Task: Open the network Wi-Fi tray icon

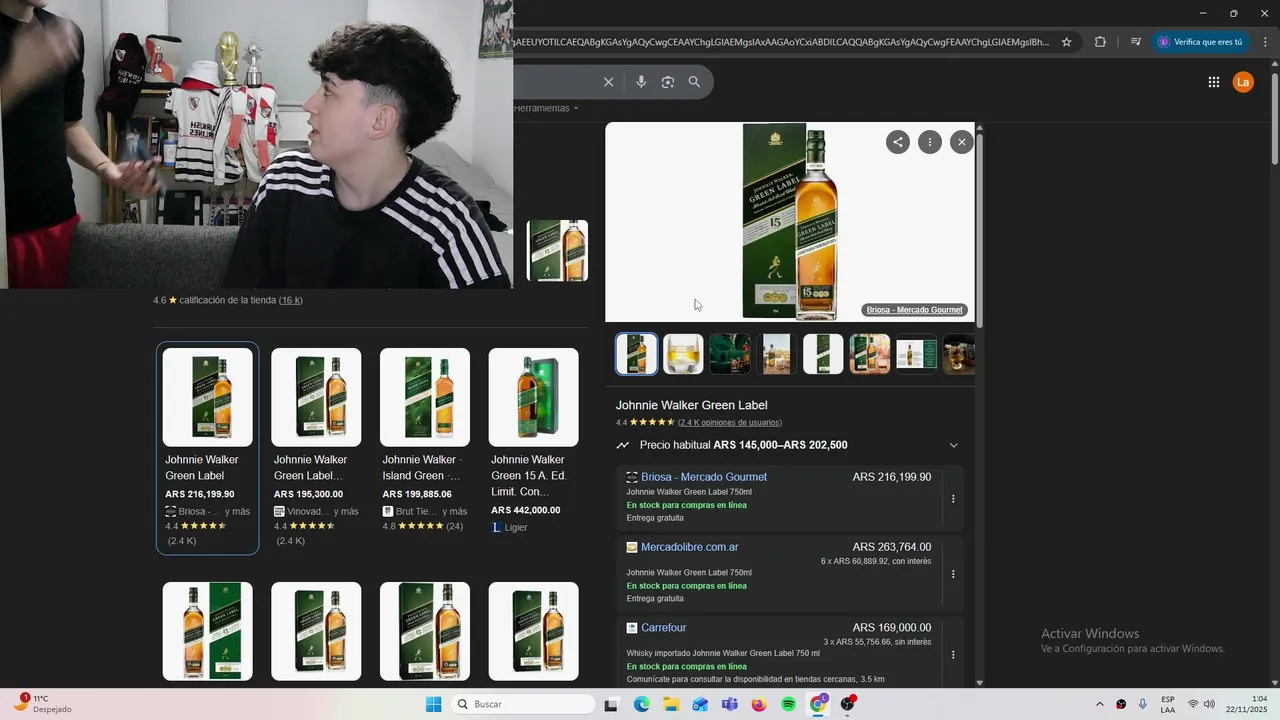Action: coord(1193,704)
